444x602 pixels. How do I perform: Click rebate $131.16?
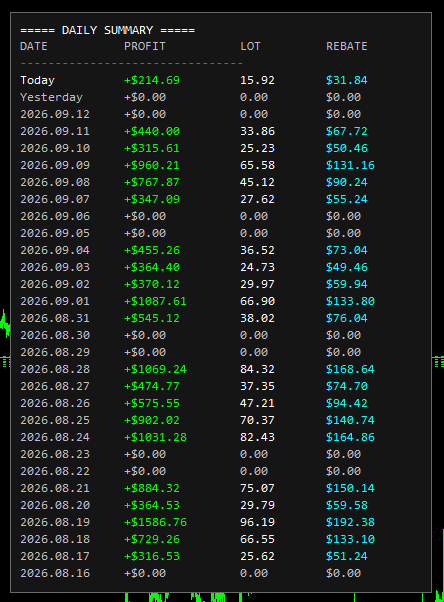(350, 165)
